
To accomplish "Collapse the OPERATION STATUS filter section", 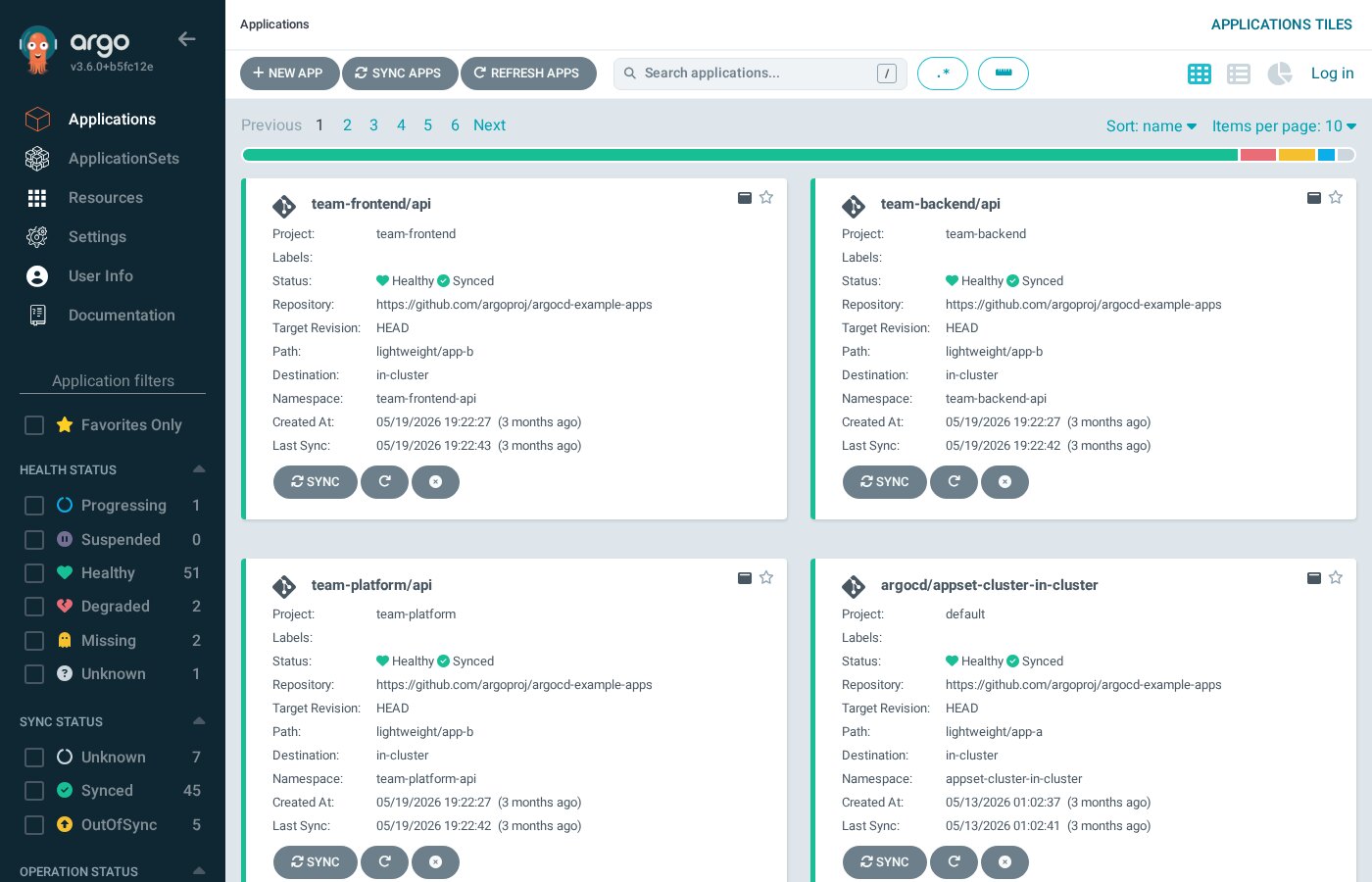I will [199, 870].
